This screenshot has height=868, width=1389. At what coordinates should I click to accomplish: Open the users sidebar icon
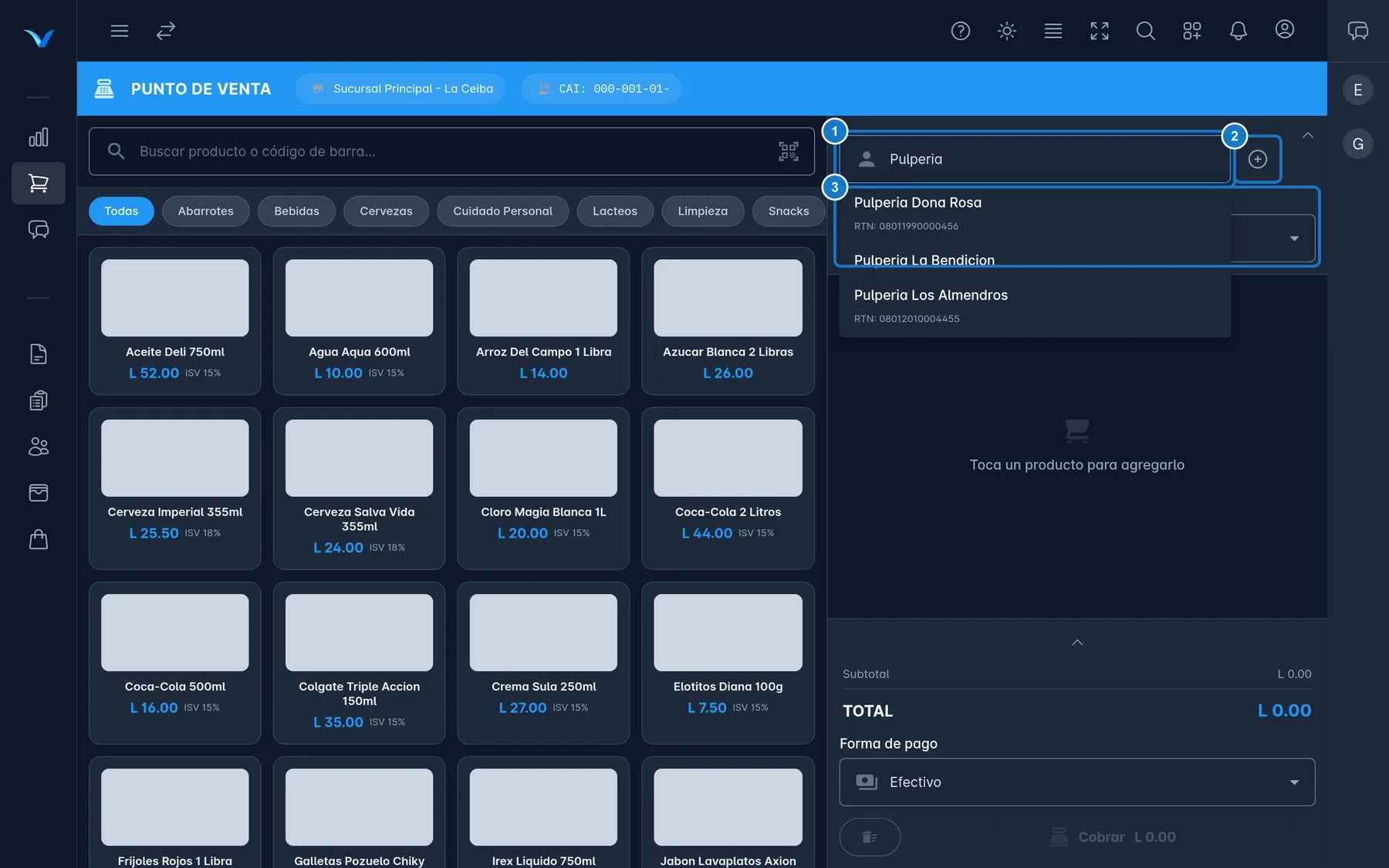tap(39, 447)
